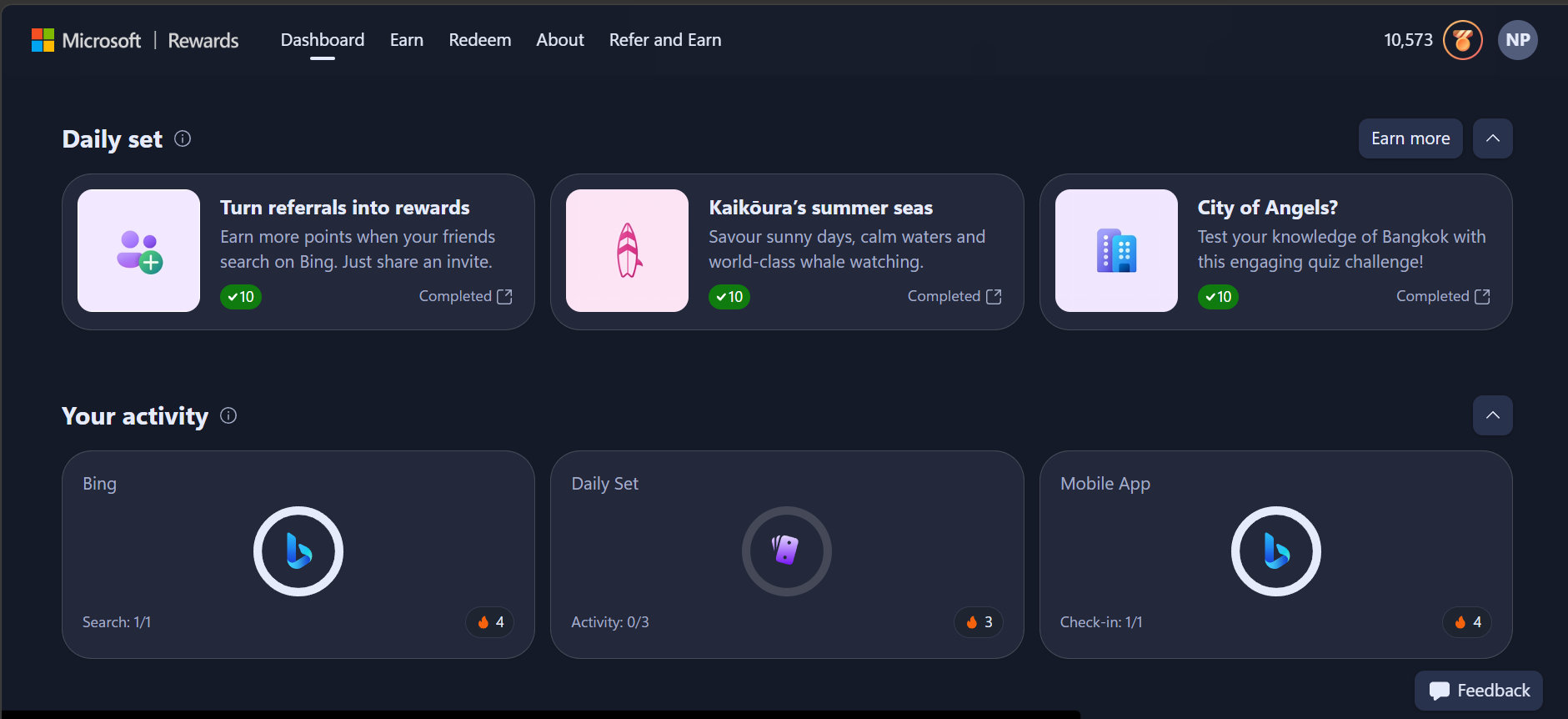Click the streak flame badge in Daily Set card
The width and height of the screenshot is (1568, 719).
(x=979, y=622)
